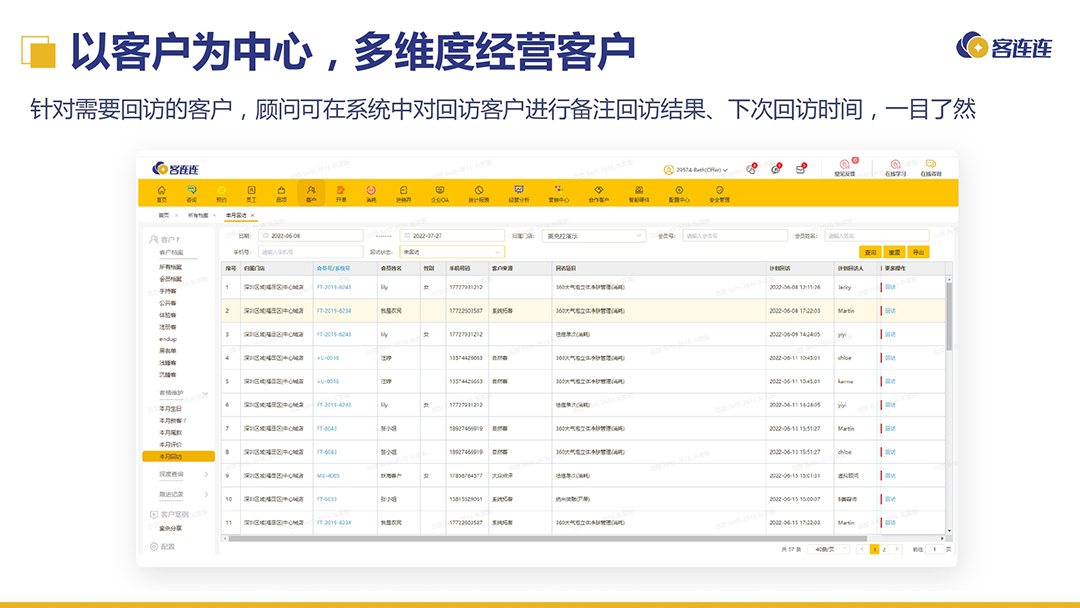Click the 会员号/系统号 column header
Screen dimensions: 1080x608
333,269
